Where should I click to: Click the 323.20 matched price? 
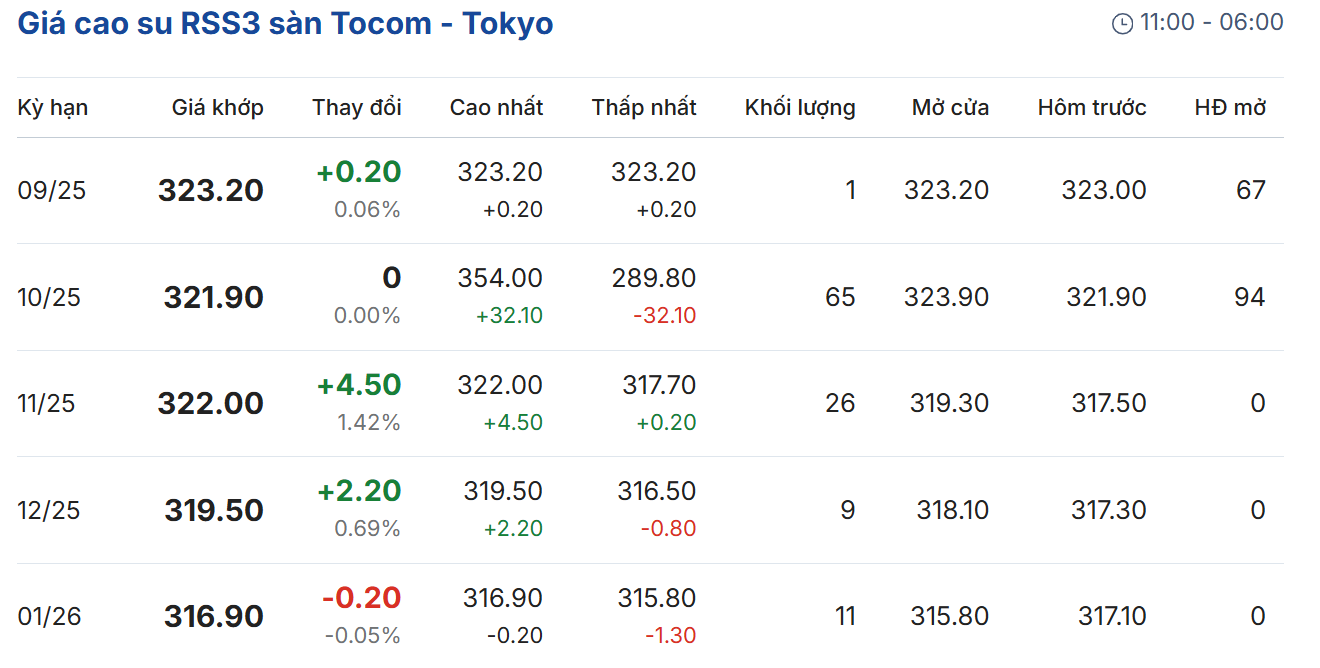210,191
